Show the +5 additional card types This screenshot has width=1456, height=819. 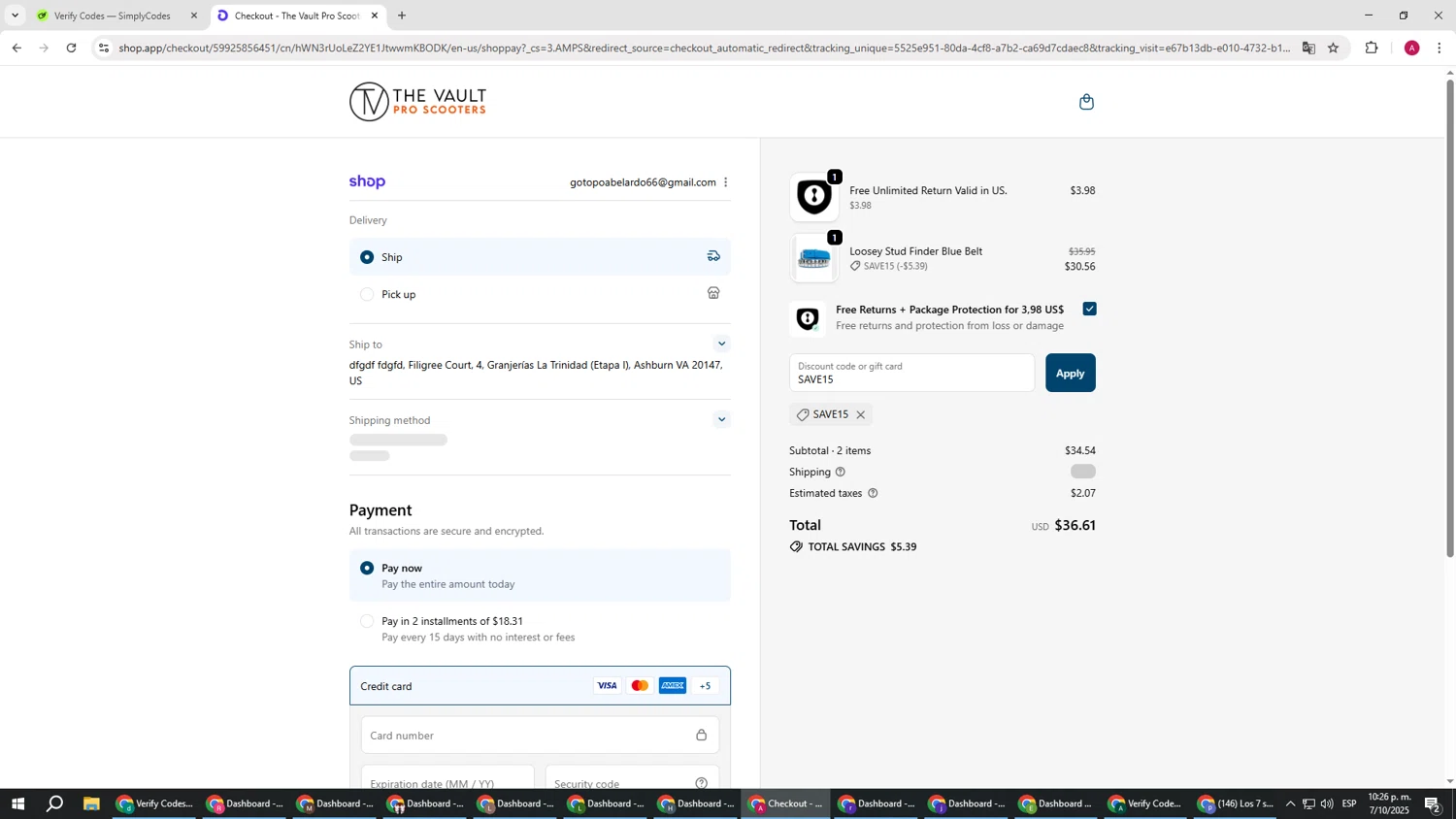[706, 686]
